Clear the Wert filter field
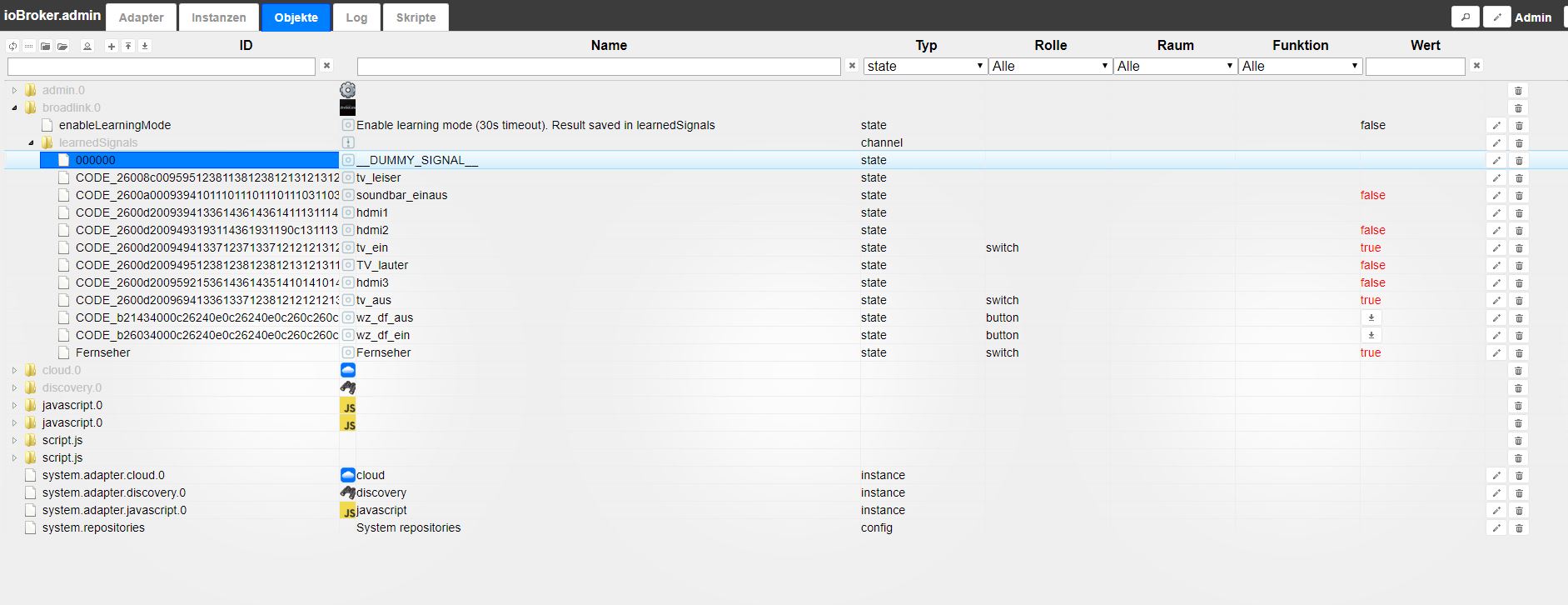Viewport: 1568px width, 605px height. point(1476,66)
